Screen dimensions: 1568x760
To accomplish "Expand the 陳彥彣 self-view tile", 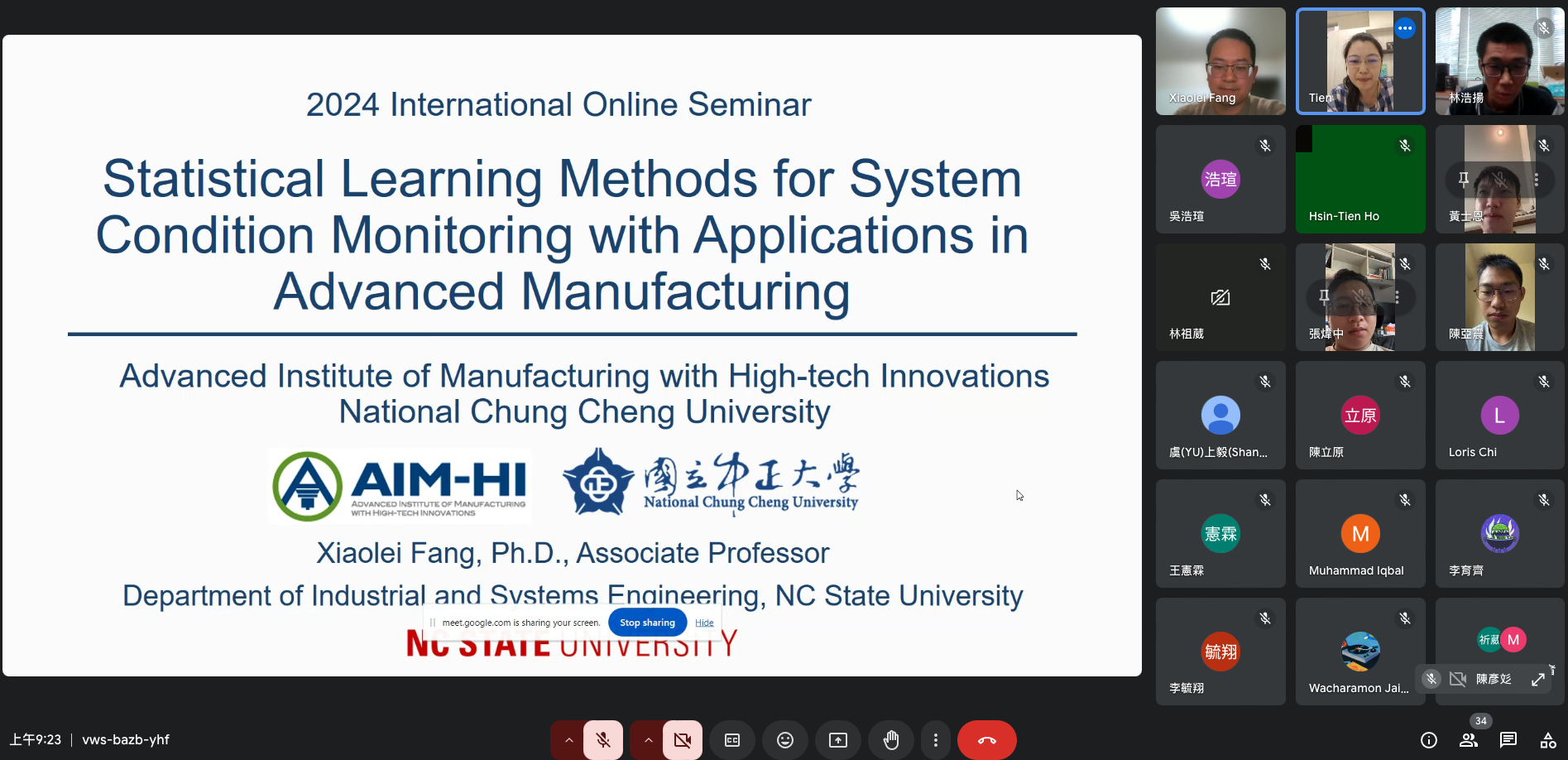I will point(1538,679).
